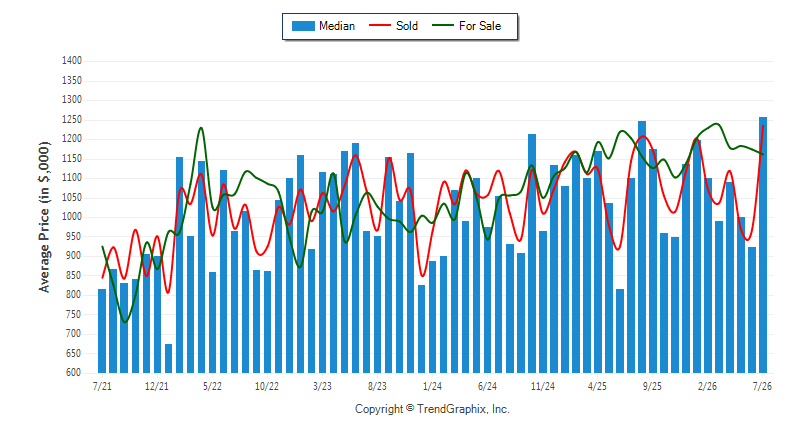Select the 9/25 x-axis label
800x434 pixels.
click(652, 386)
